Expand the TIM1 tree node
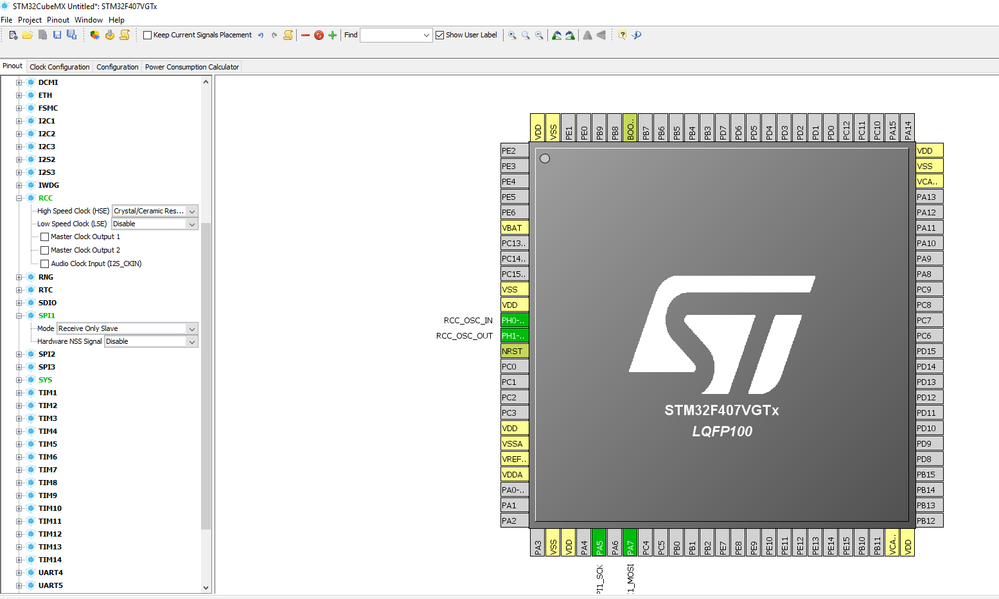The width and height of the screenshot is (999, 599). [19, 393]
